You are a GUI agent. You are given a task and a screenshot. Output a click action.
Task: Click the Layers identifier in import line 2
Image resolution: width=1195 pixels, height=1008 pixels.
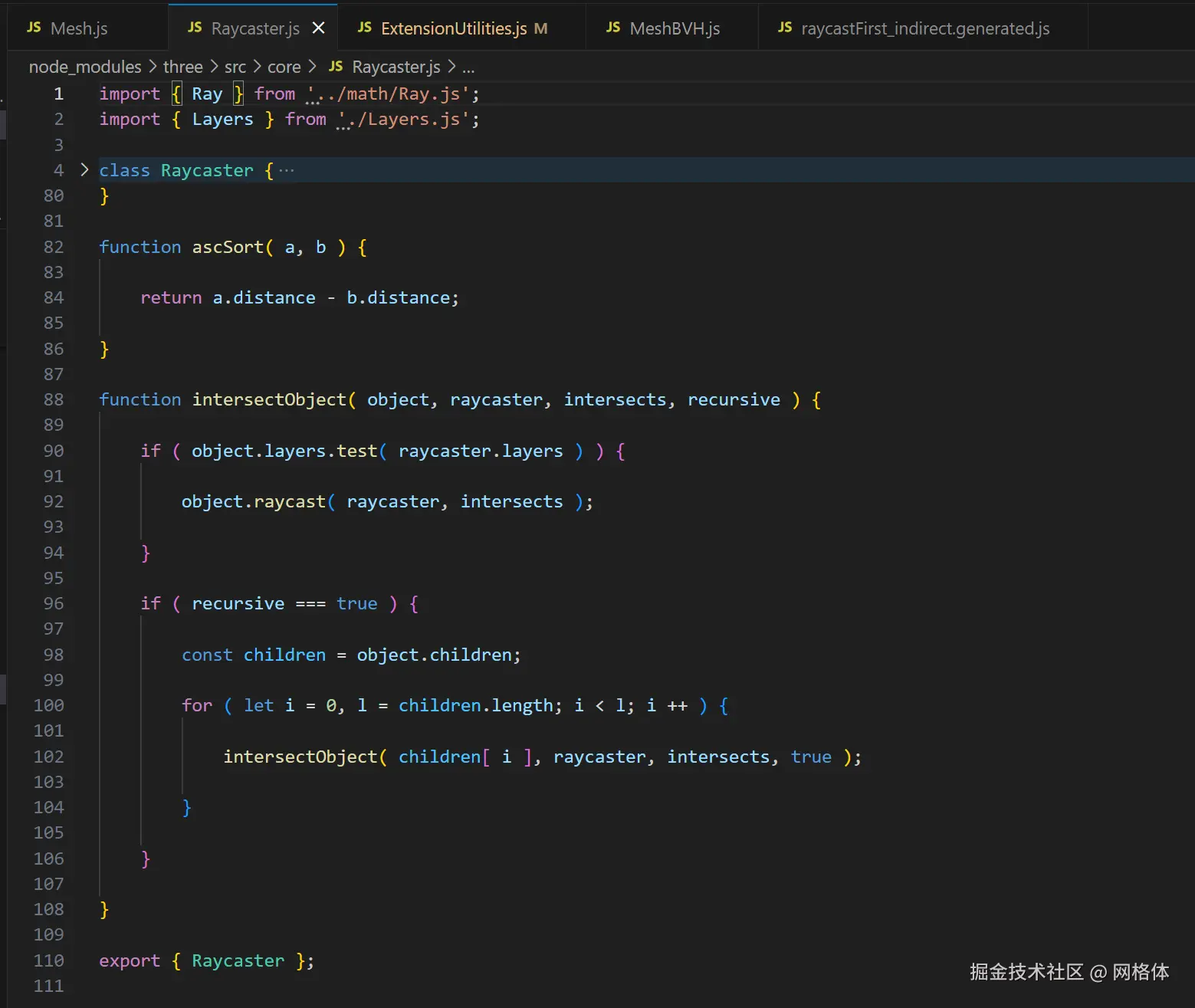pyautogui.click(x=222, y=120)
